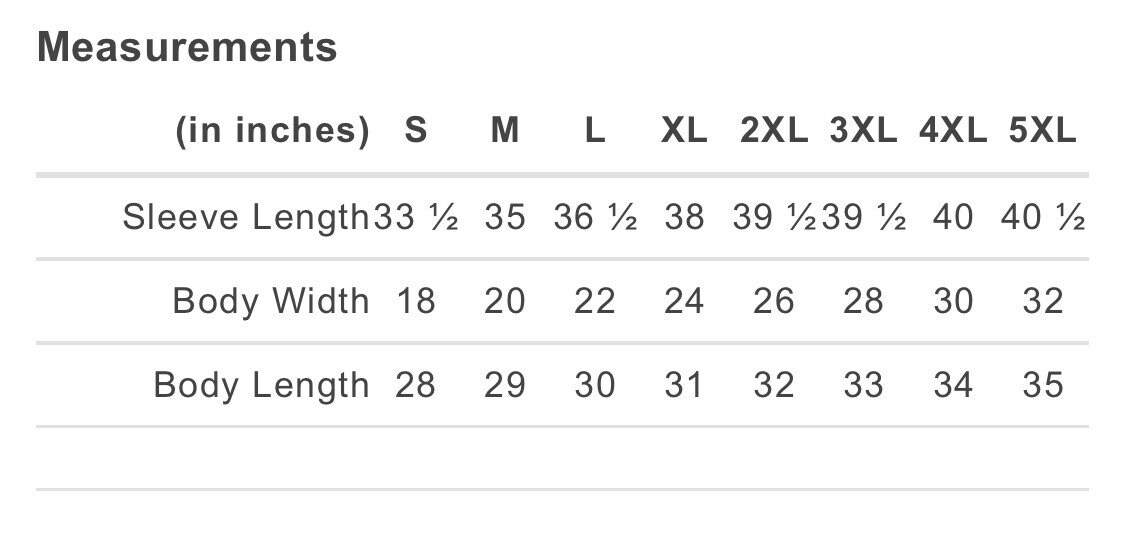Click Sleeve Length value 40 for 4XL
1125x535 pixels.
coord(953,217)
